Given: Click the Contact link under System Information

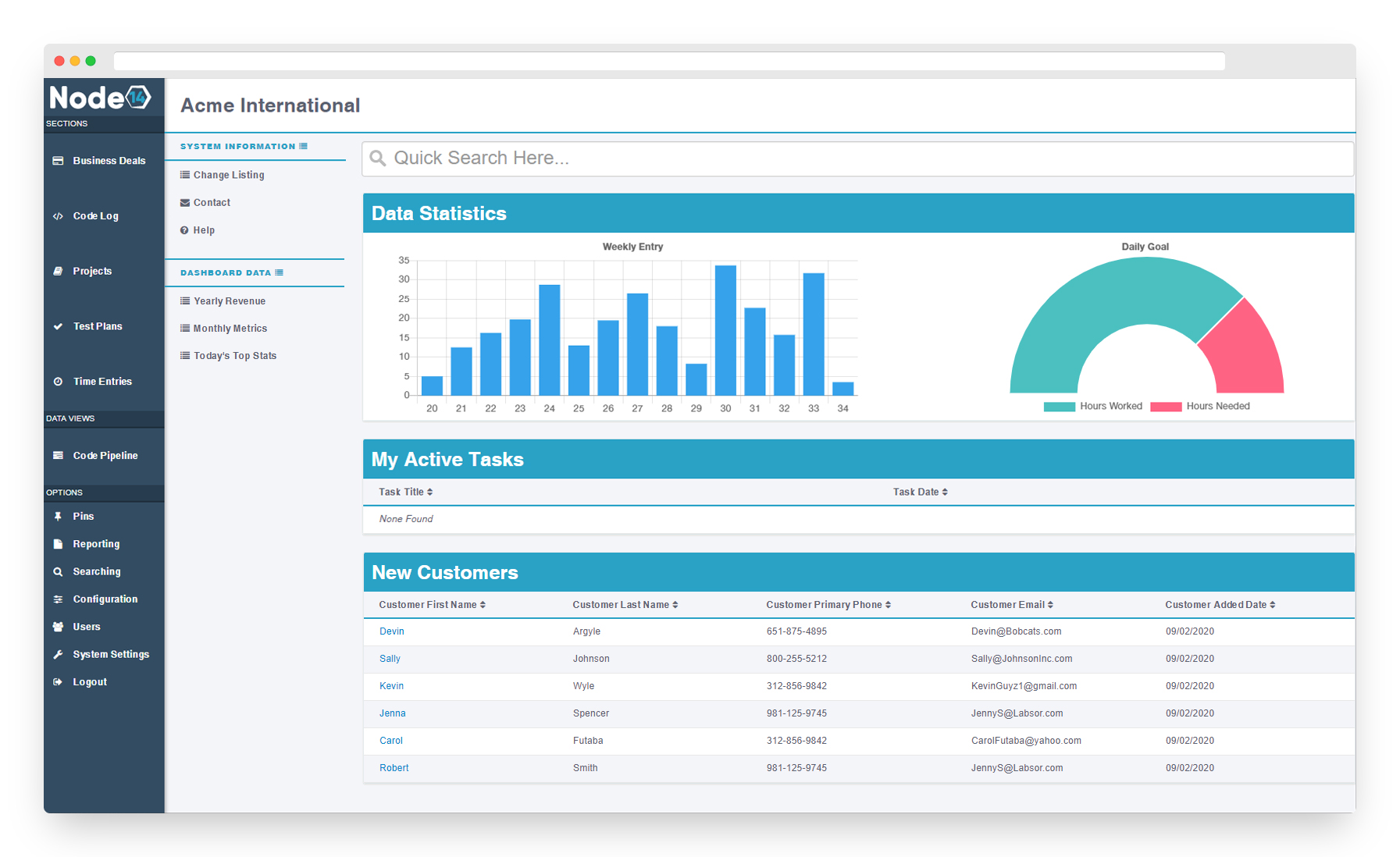Looking at the screenshot, I should point(211,202).
